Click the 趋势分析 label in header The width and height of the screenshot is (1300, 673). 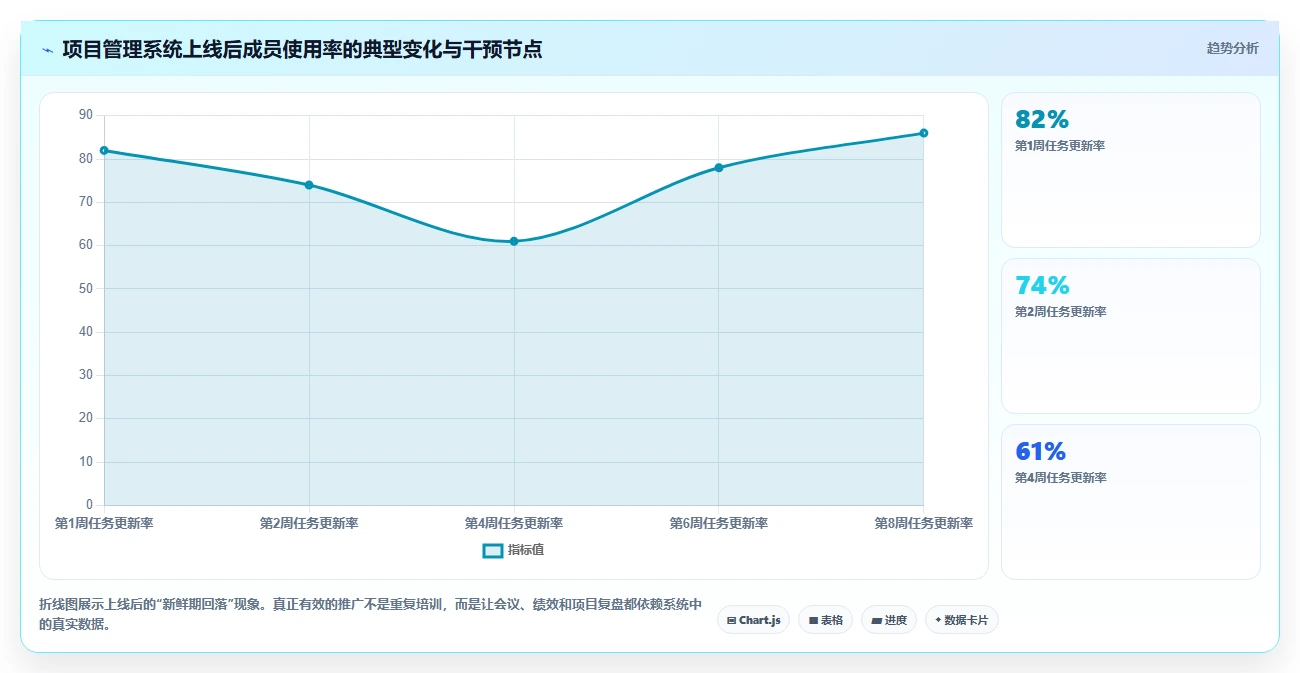(x=1232, y=48)
